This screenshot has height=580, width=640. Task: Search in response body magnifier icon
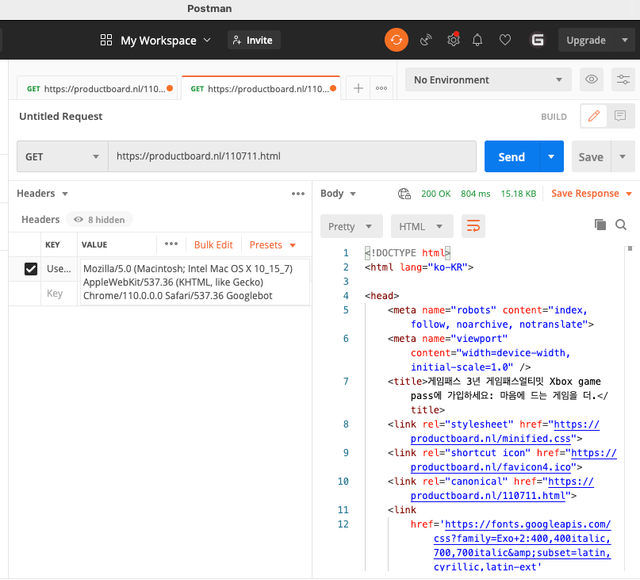click(x=621, y=225)
